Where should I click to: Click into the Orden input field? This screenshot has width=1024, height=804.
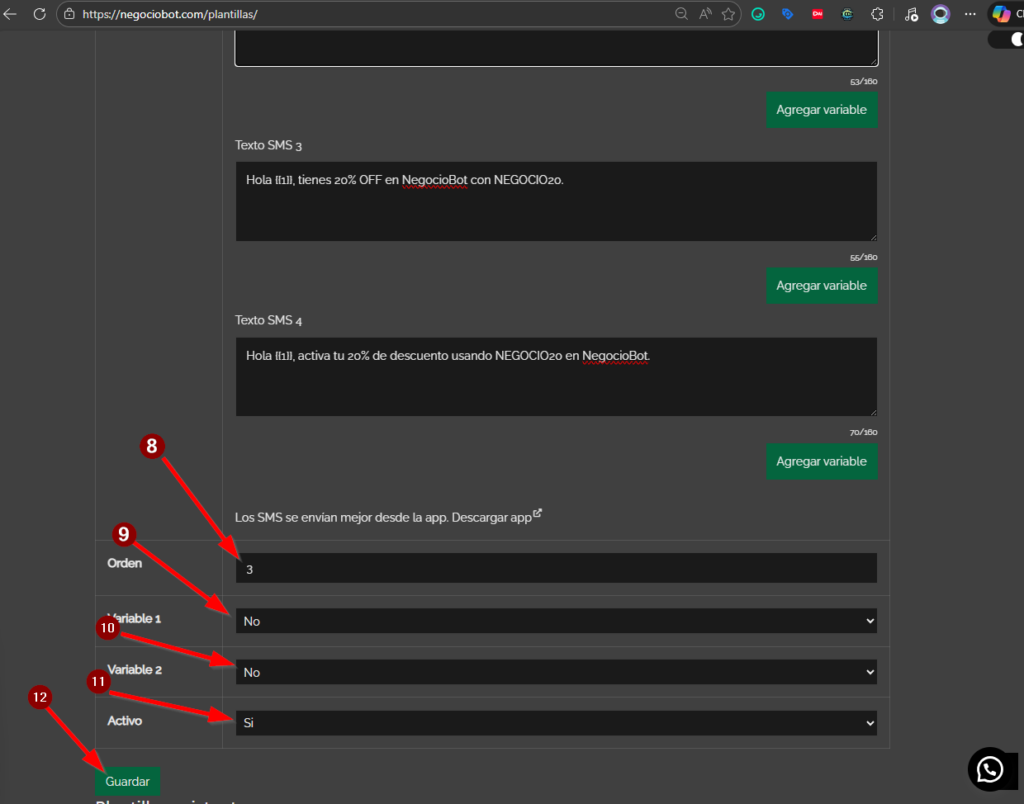pos(556,568)
